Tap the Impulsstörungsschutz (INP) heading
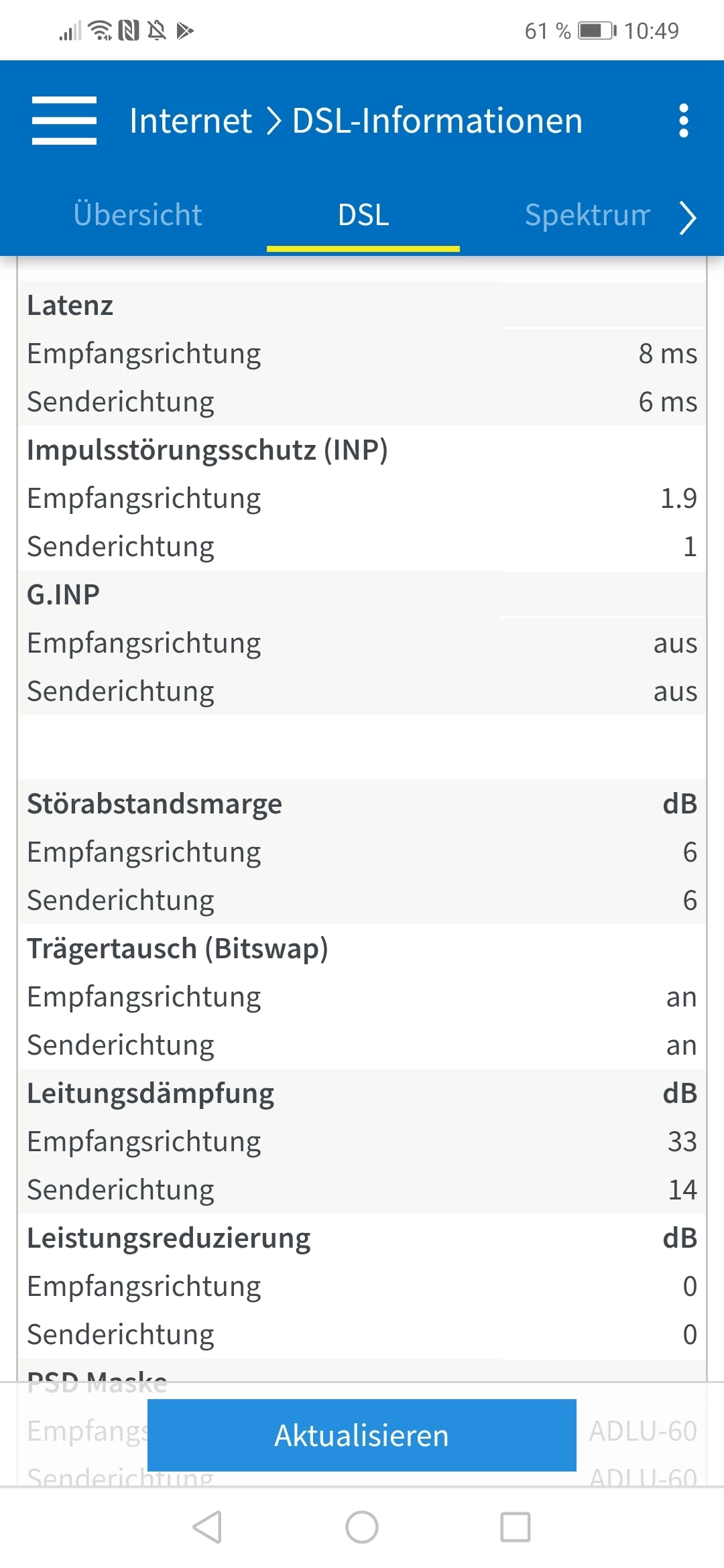This screenshot has height=1568, width=724. 207,450
